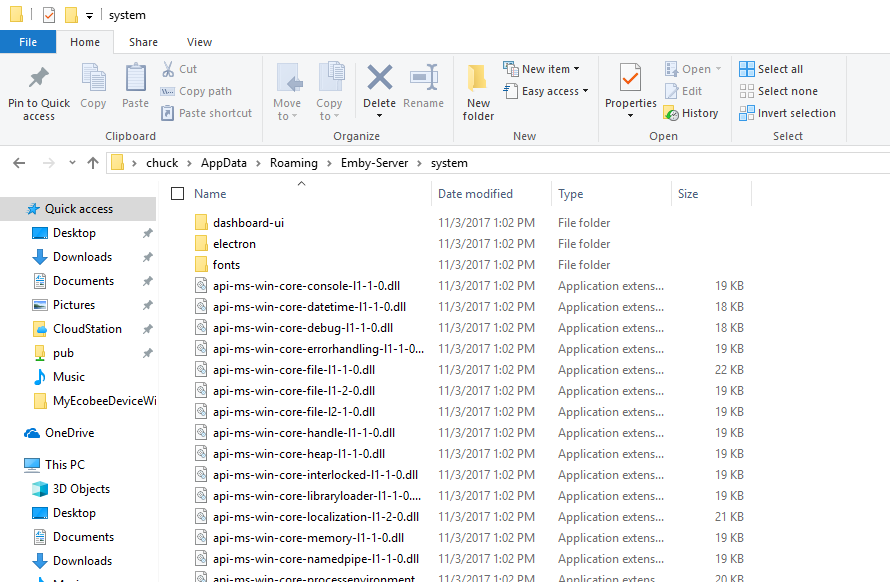Toggle the select-all checkbox above the file list
The width and height of the screenshot is (890, 582).
177,193
